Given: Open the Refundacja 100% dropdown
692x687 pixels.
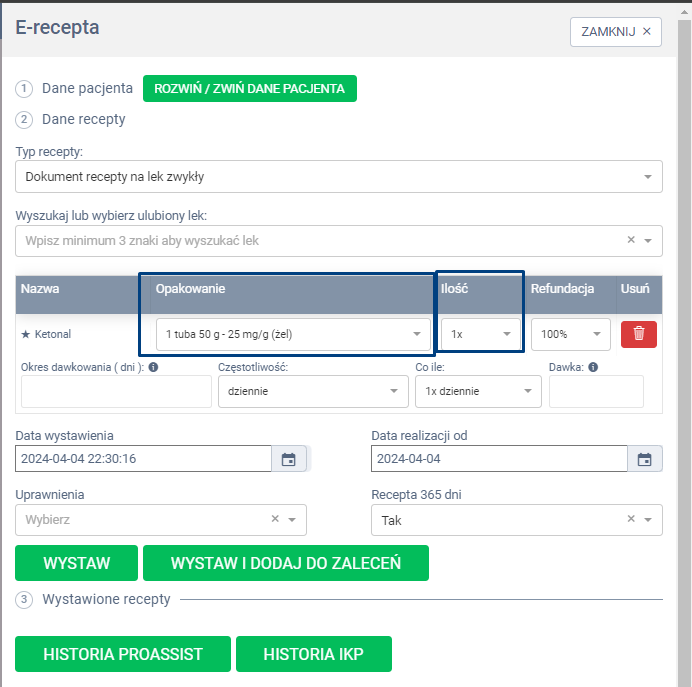Looking at the screenshot, I should point(570,334).
